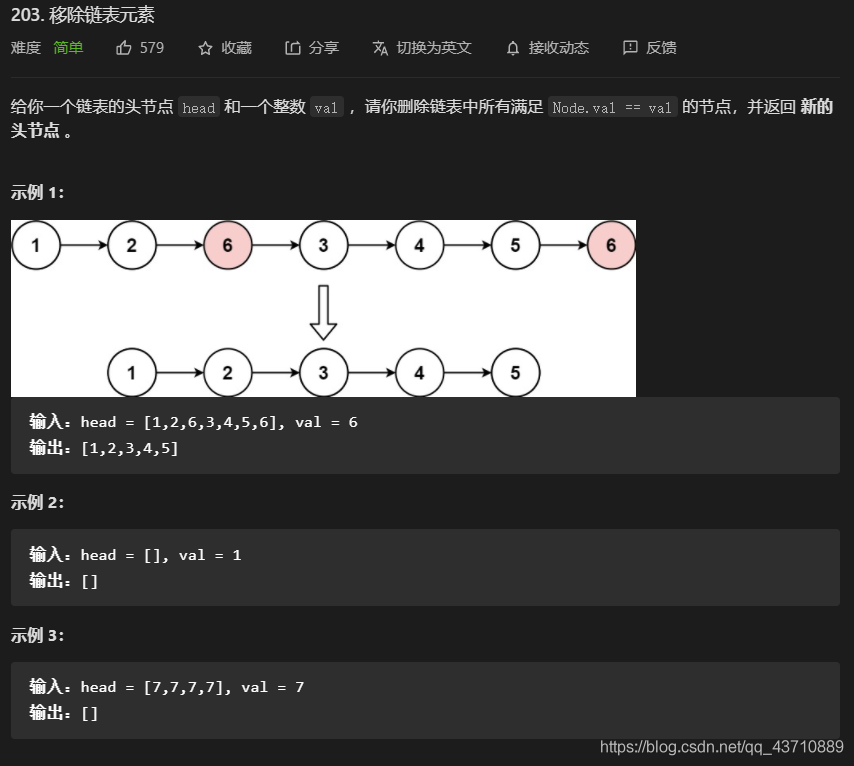Screen dimensions: 854x766
Task: Click the inline code Node.val == val
Action: click(612, 107)
